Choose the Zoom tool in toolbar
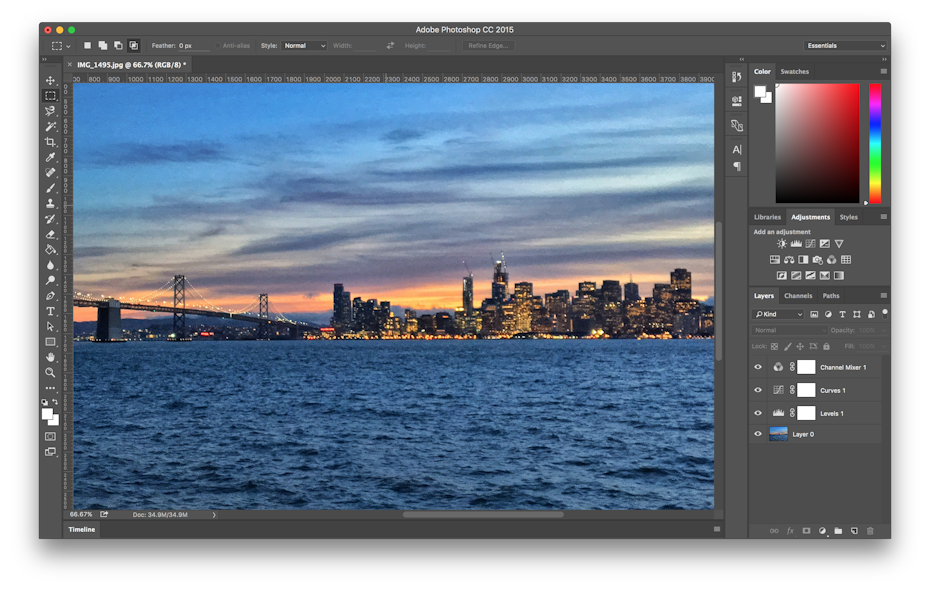This screenshot has height=592, width=930. click(x=50, y=372)
